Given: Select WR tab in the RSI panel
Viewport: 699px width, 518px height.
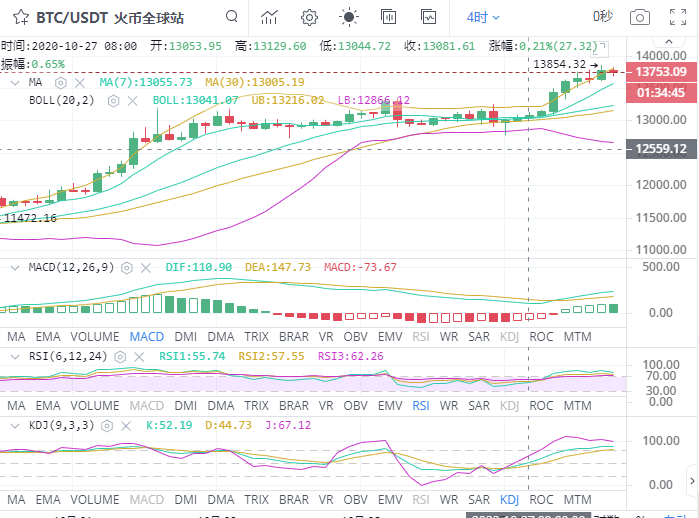Looking at the screenshot, I should (x=449, y=406).
